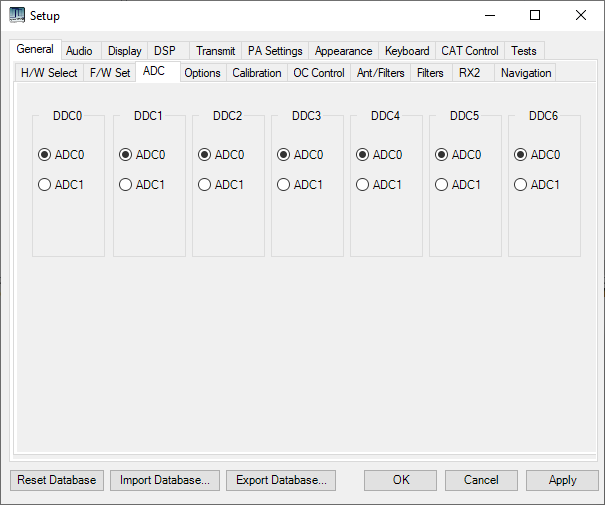
Task: Select ADC0 for DDC2
Action: [x=221, y=155]
